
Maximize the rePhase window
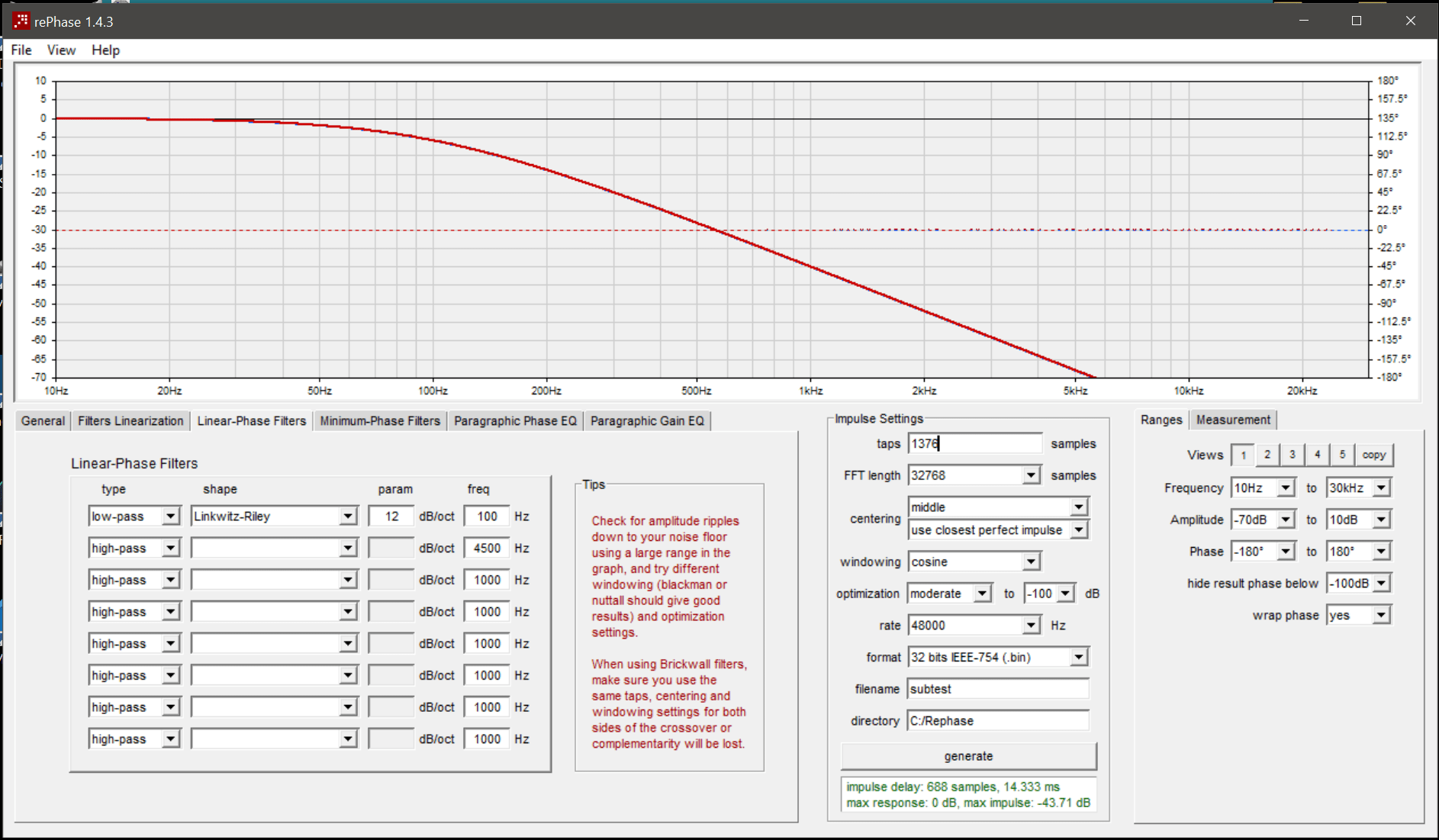(x=1357, y=21)
